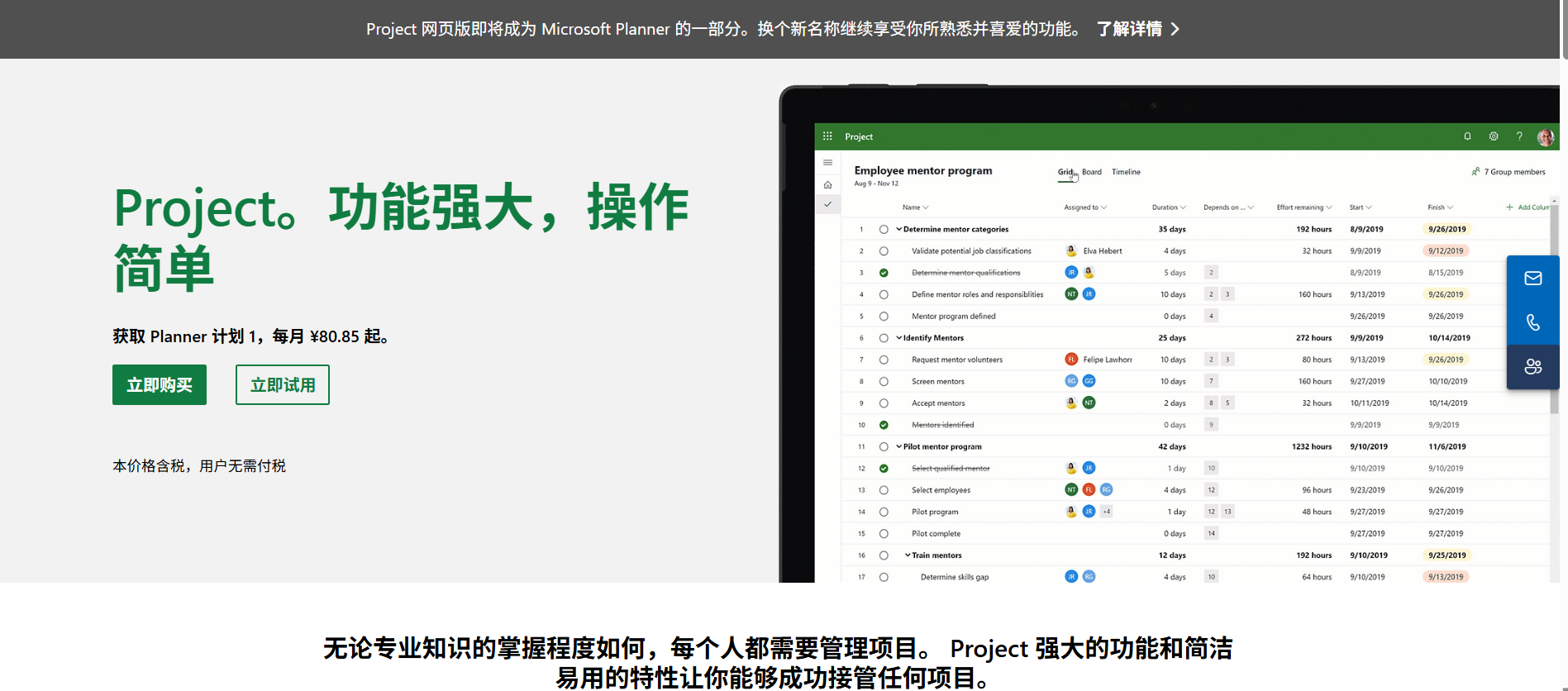The height and width of the screenshot is (691, 1568).
Task: Click the help question mark icon
Action: 1519,136
